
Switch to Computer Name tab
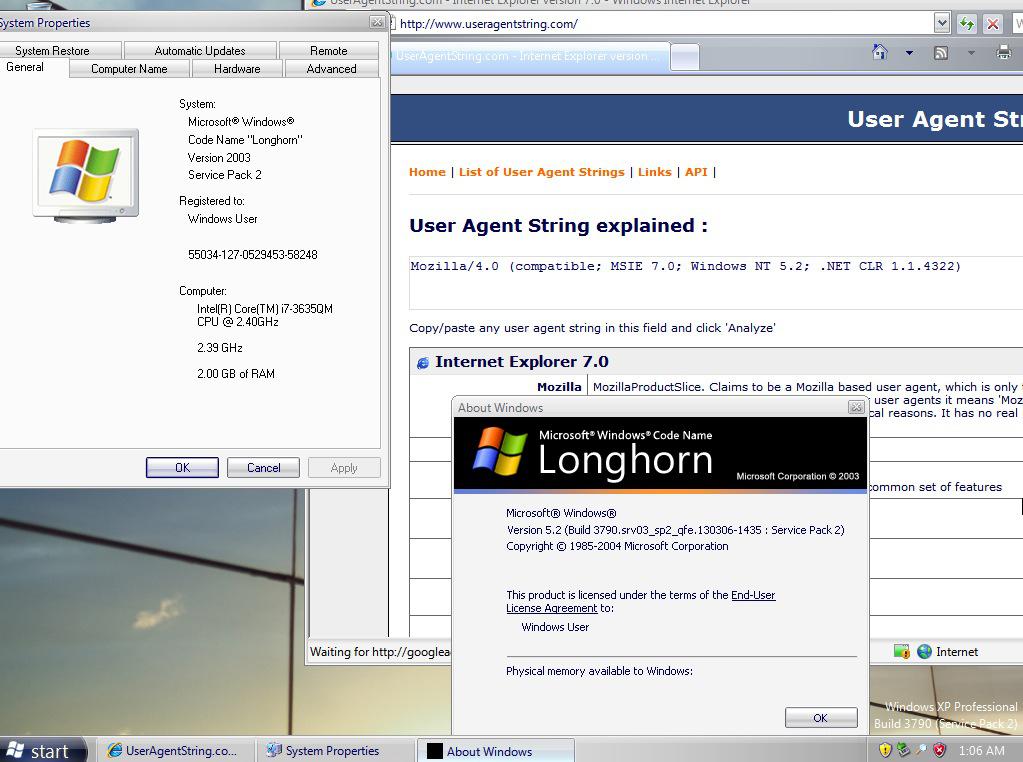pos(129,69)
